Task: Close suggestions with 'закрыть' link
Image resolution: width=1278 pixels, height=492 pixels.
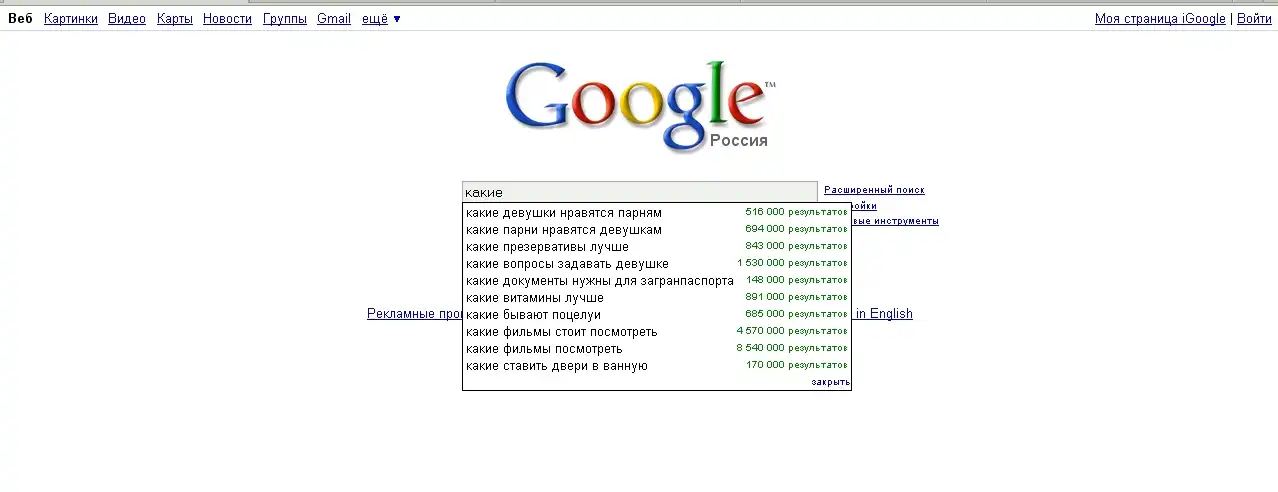Action: [830, 382]
